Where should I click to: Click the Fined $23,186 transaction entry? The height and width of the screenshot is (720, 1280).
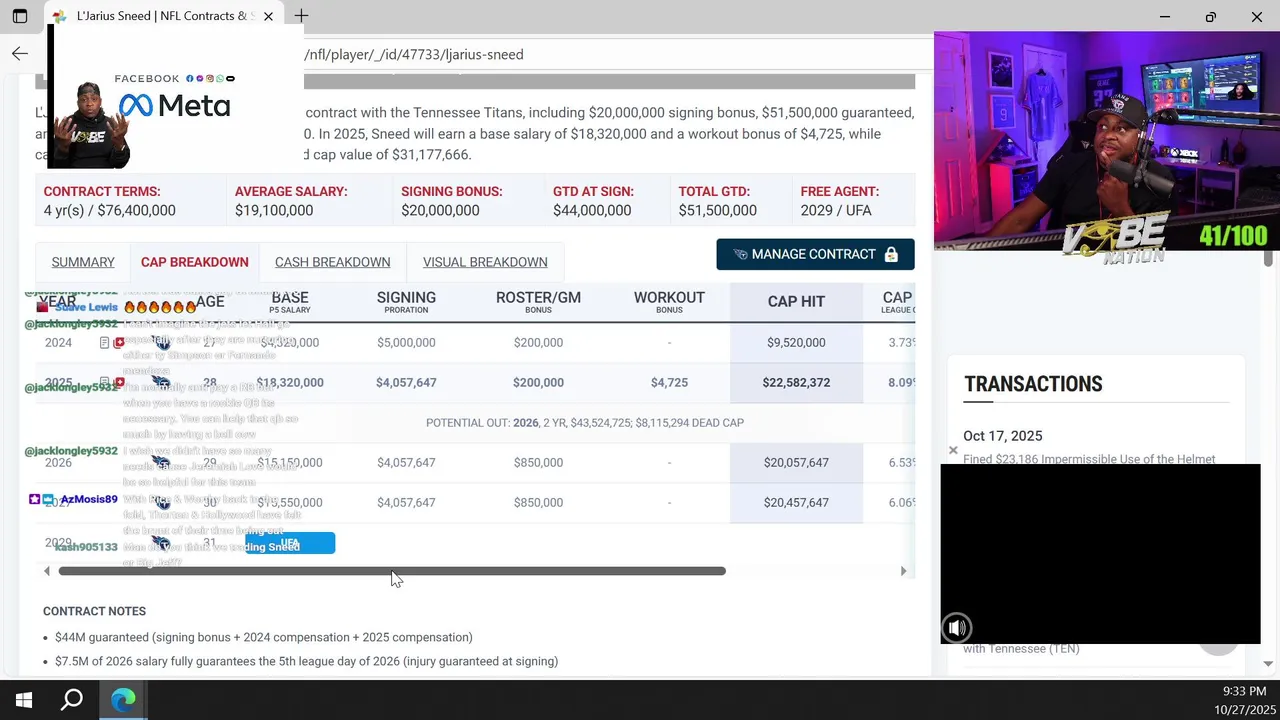click(x=1089, y=459)
